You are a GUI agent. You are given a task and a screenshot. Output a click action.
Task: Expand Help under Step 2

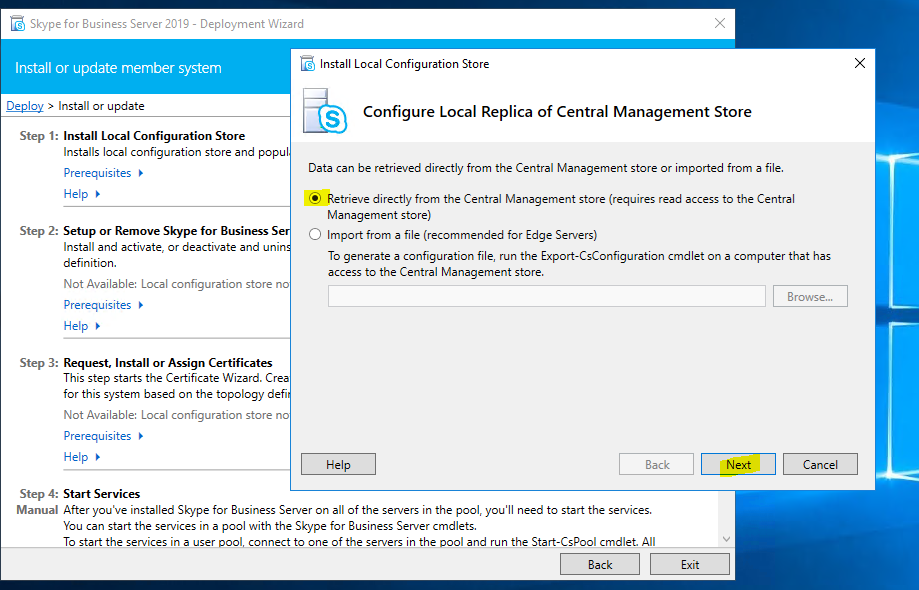pyautogui.click(x=81, y=326)
